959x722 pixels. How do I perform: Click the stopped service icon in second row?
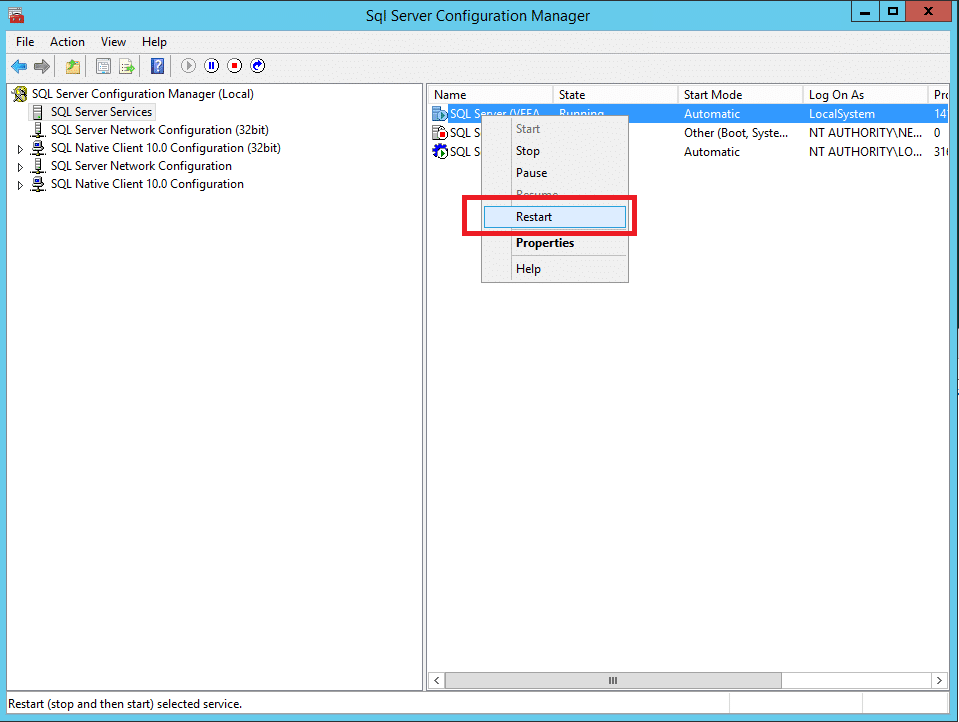pos(440,133)
